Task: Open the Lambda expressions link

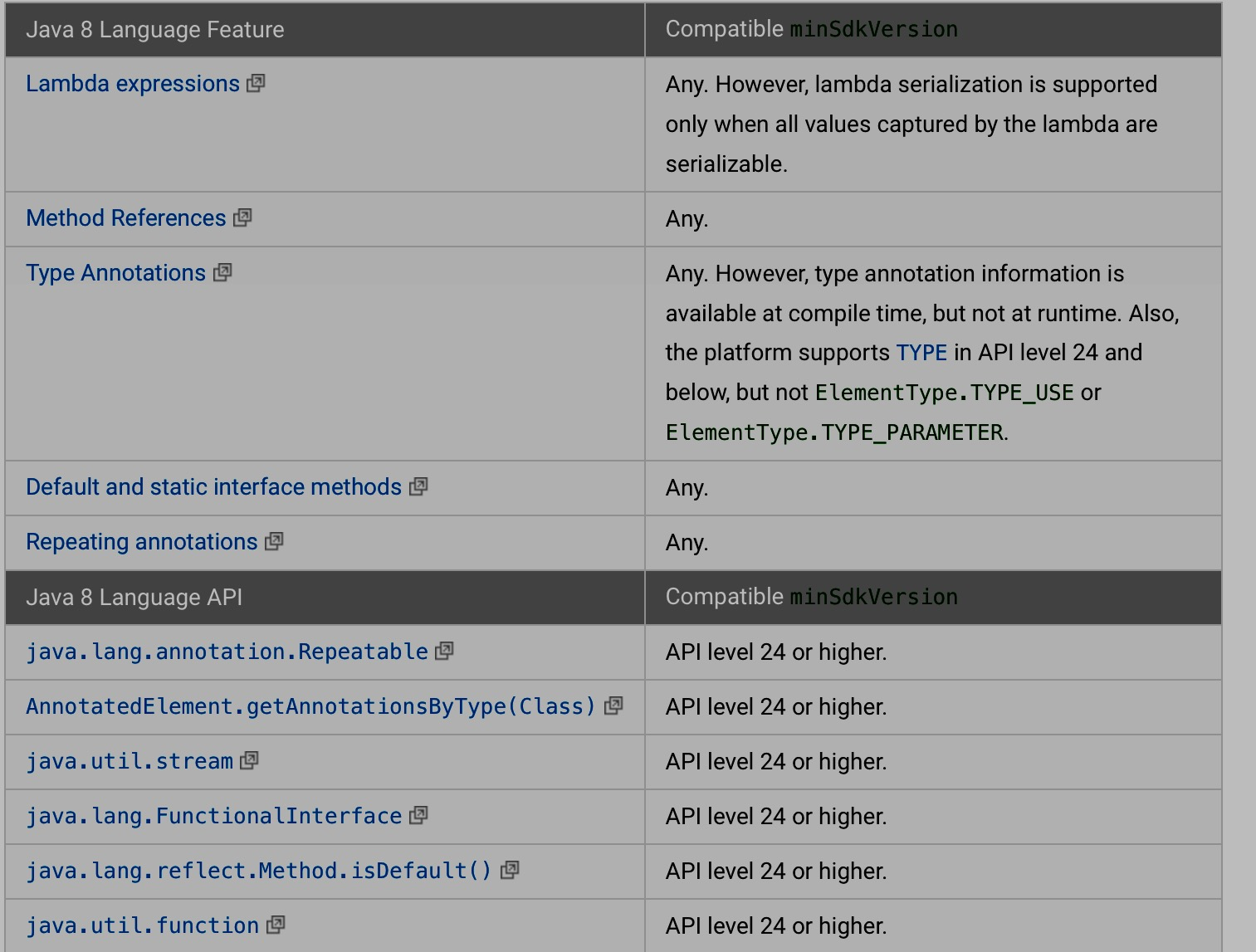Action: pyautogui.click(x=133, y=84)
